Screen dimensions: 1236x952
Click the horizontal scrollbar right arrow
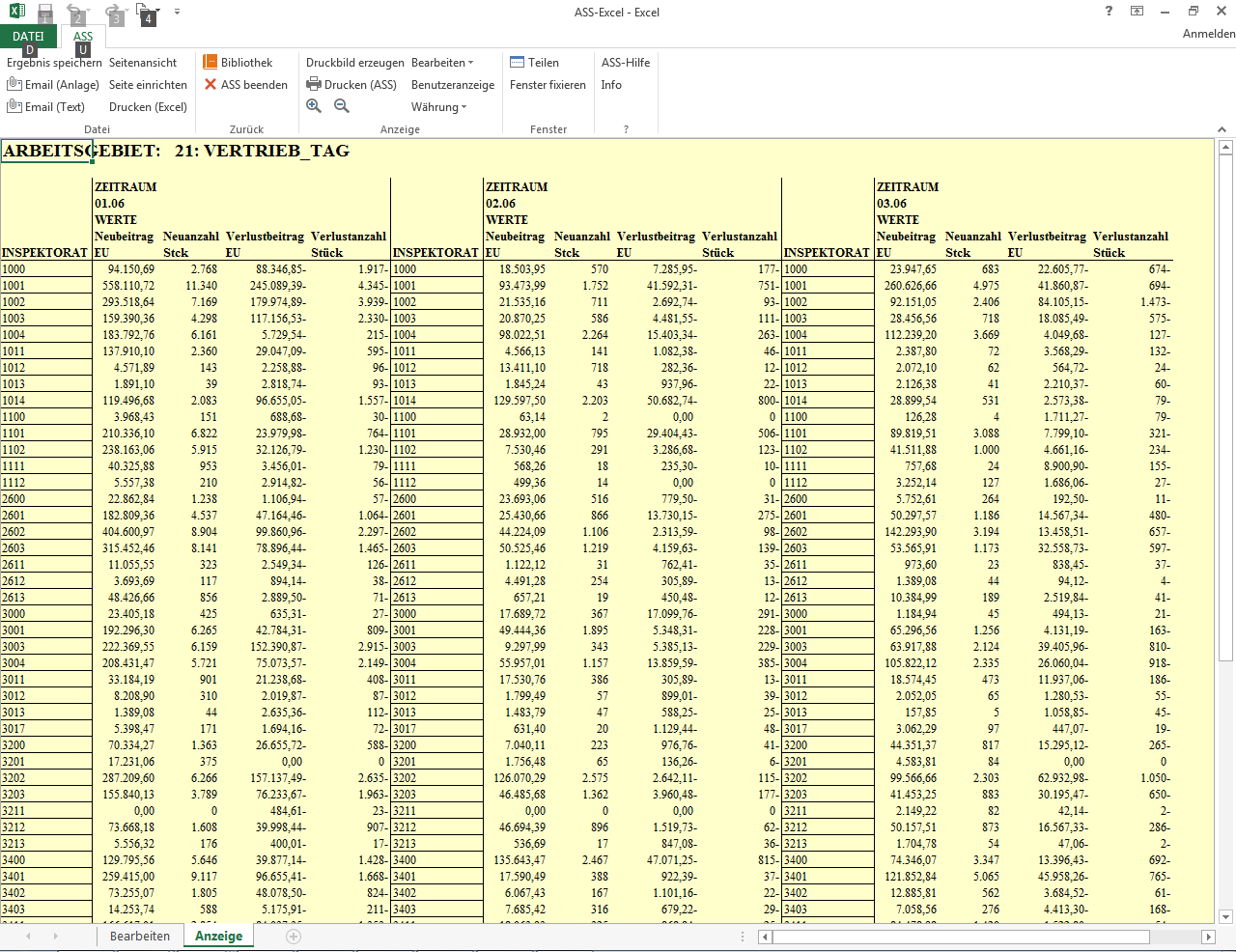click(x=1208, y=937)
